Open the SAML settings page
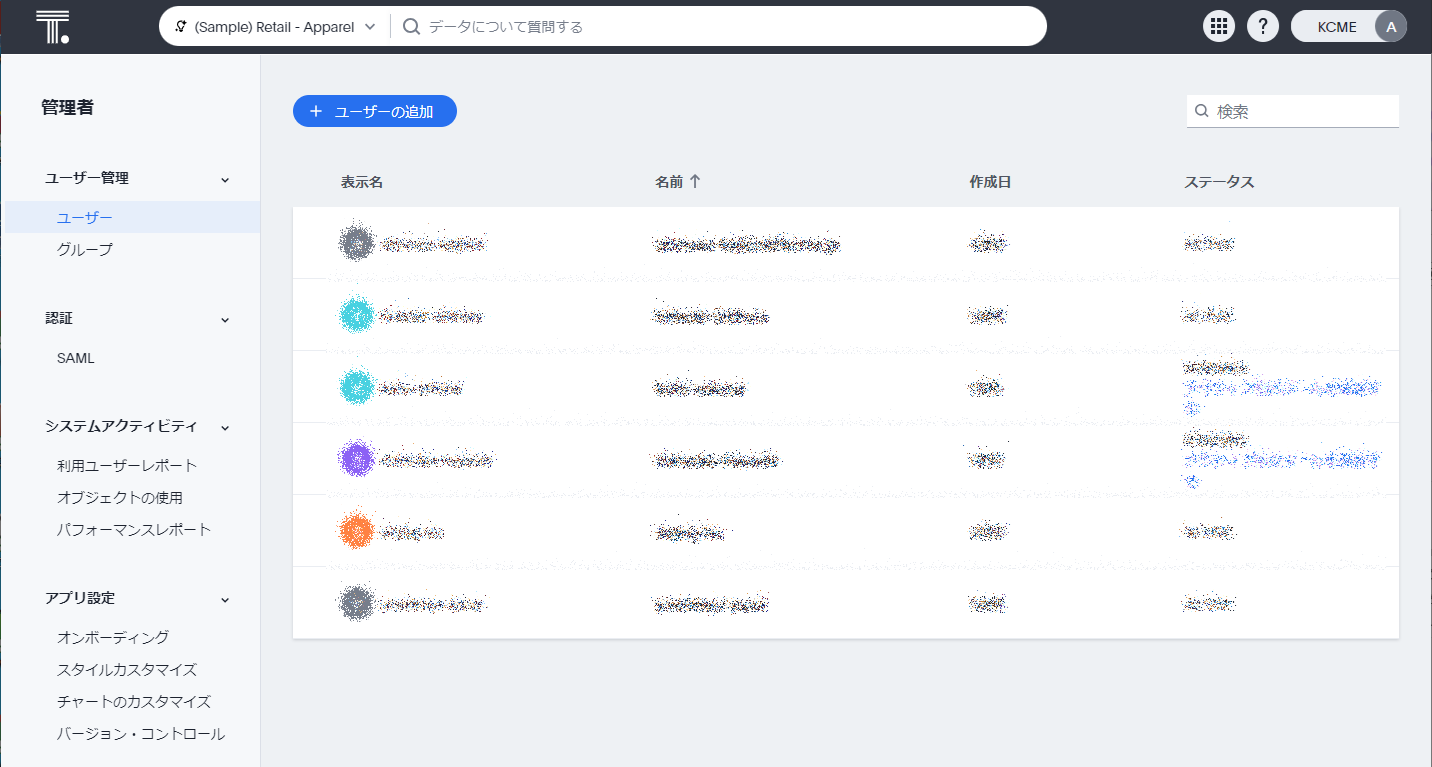 pyautogui.click(x=76, y=358)
